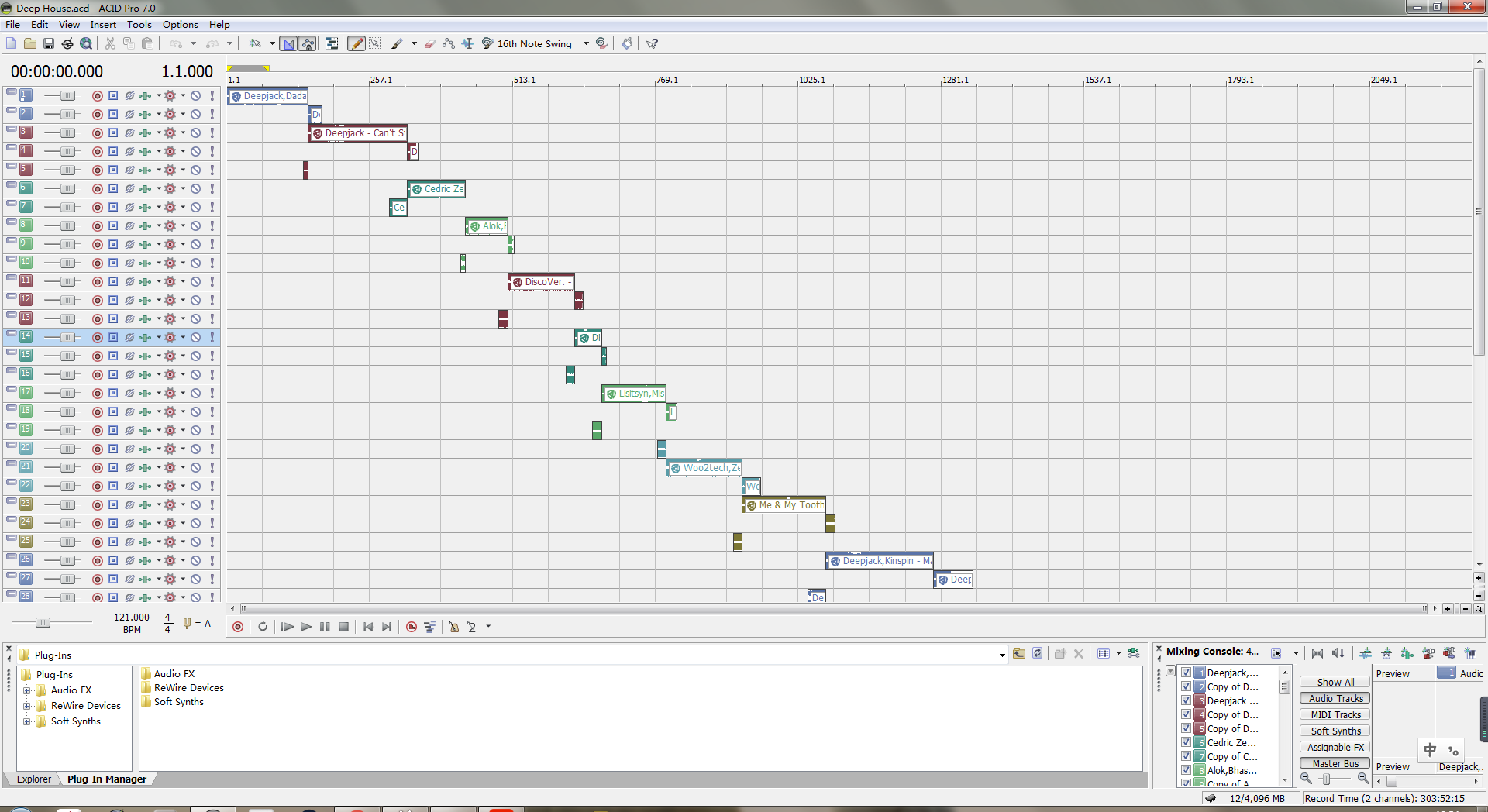Open Track FX on track 8

145,226
